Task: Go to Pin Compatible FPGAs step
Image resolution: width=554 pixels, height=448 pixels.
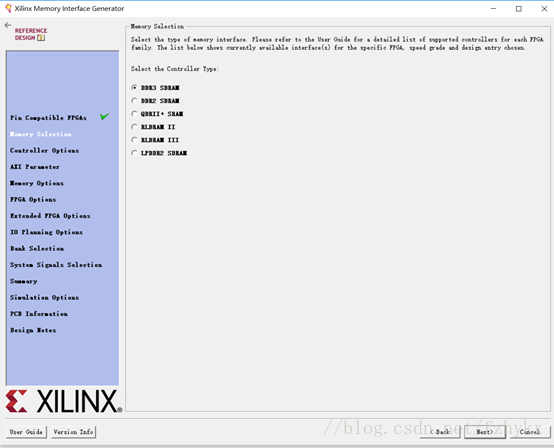Action: pos(48,118)
